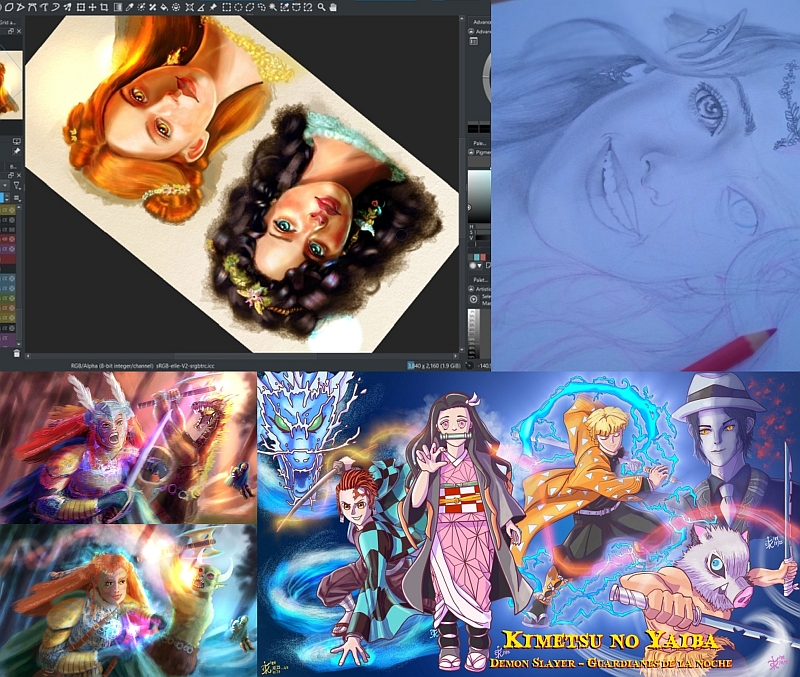This screenshot has height=677, width=800.
Task: Select the Color Sampler eyedropper tool
Action: pyautogui.click(x=130, y=7)
